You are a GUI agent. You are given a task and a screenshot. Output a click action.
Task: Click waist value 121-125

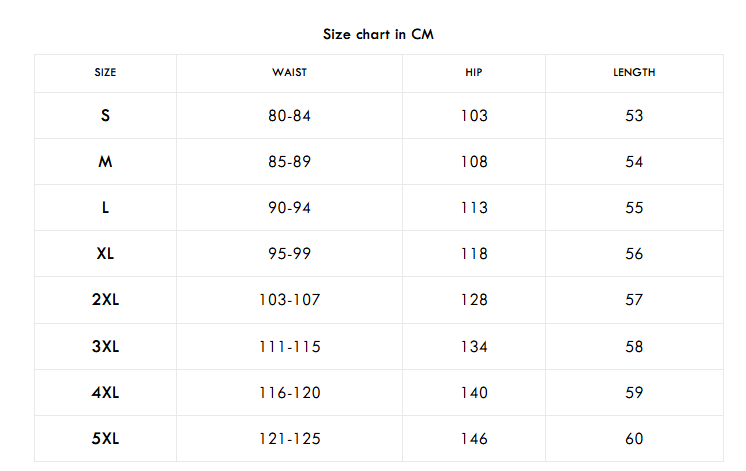(289, 439)
